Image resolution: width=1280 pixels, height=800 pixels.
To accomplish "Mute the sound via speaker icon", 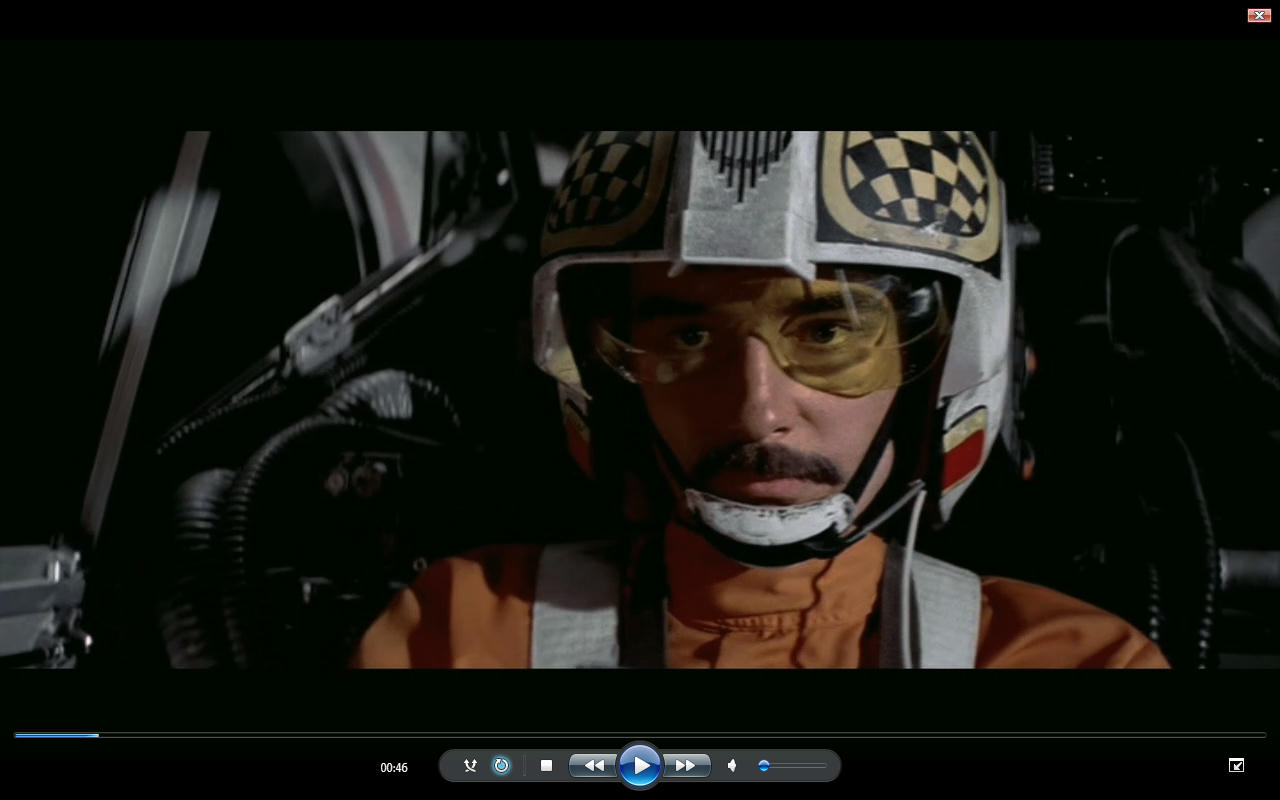I will click(732, 766).
